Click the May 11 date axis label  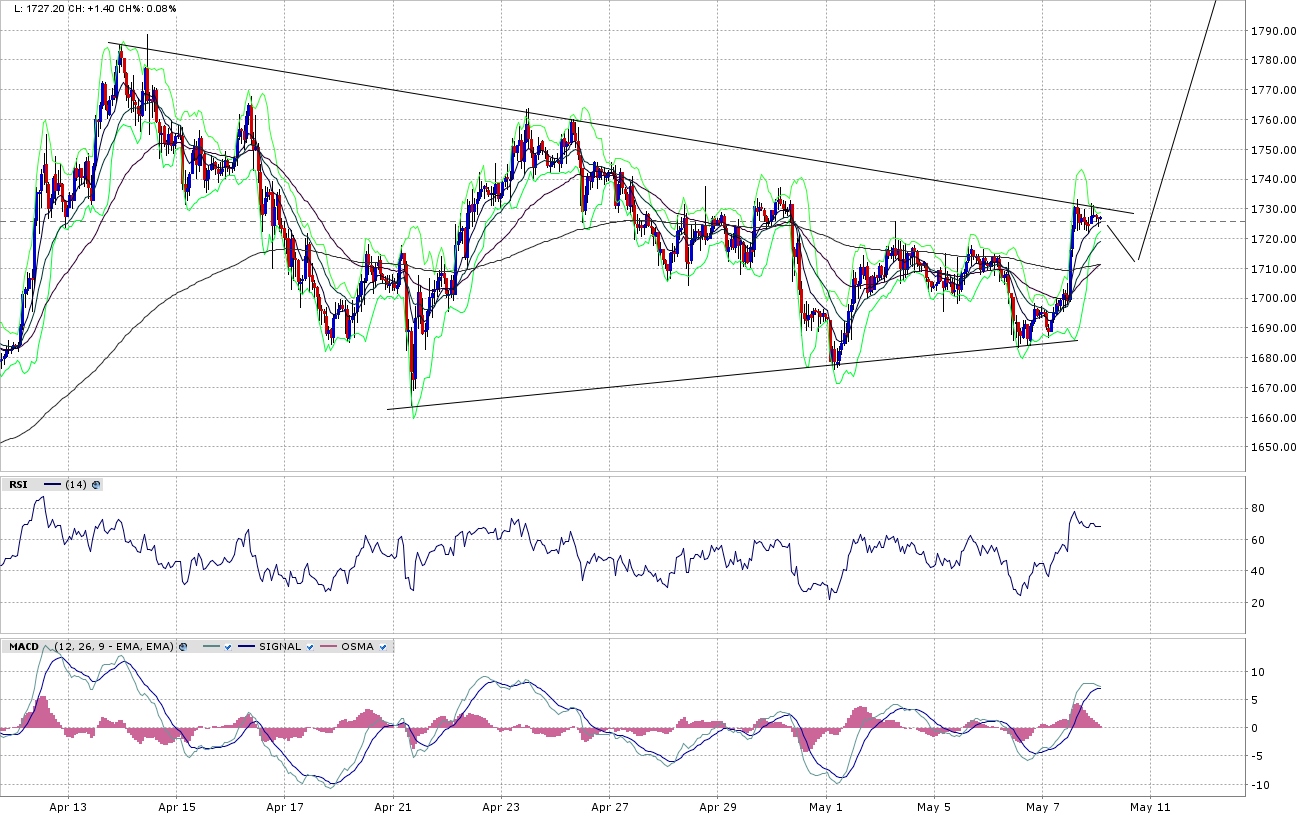(x=1150, y=806)
